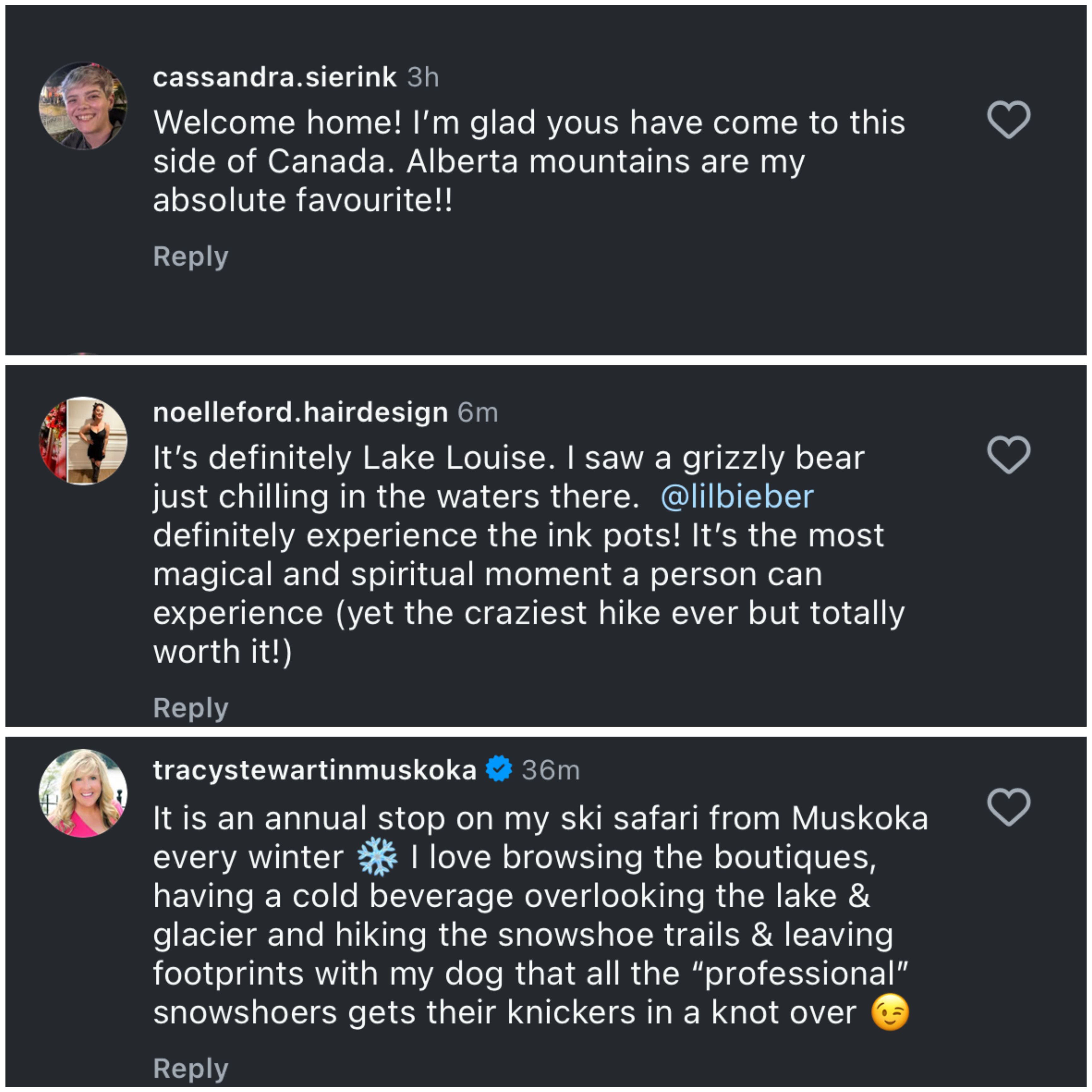This screenshot has height=1092, width=1092.
Task: Go to the noelleford.hairdesign username
Action: 300,412
